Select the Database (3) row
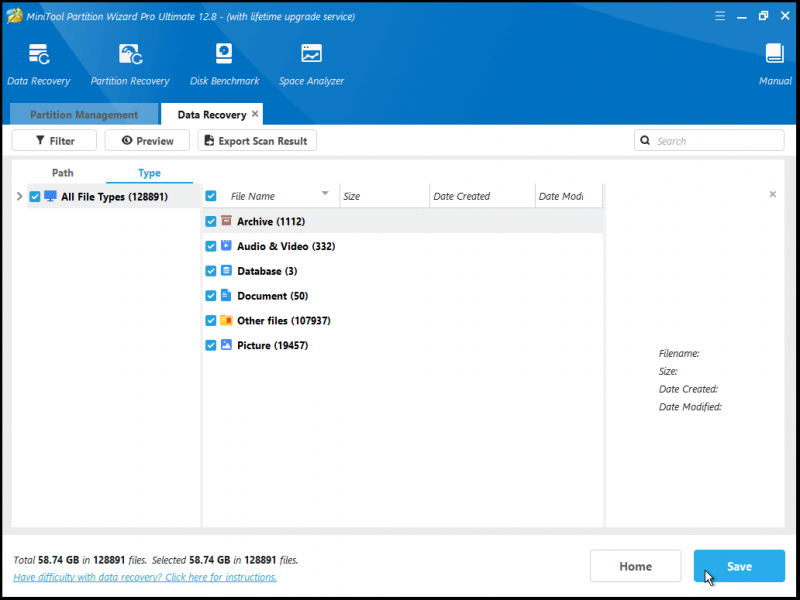 tap(403, 271)
